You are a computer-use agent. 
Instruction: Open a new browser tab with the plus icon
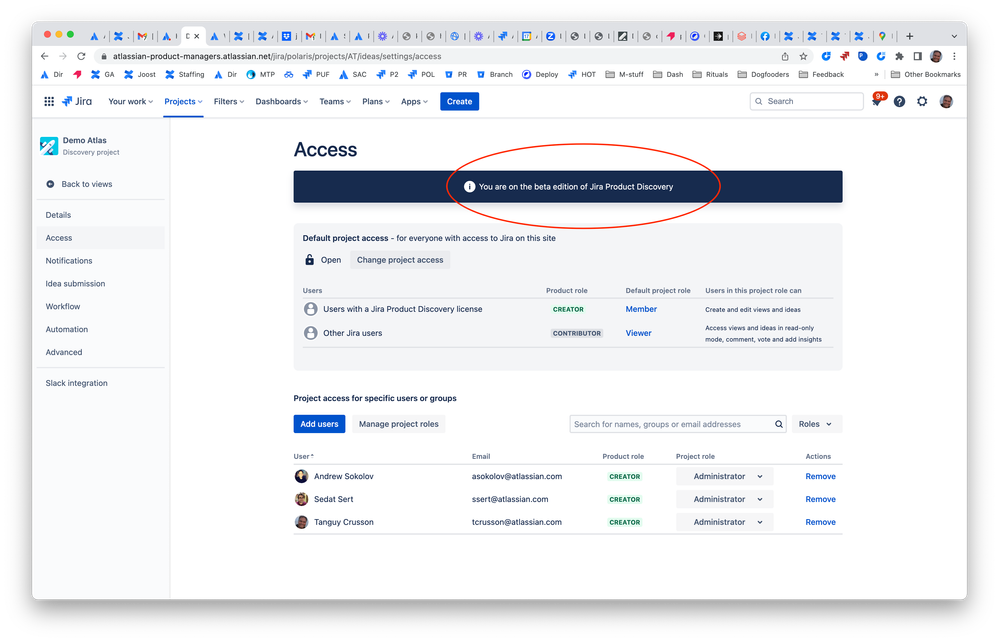tap(910, 36)
